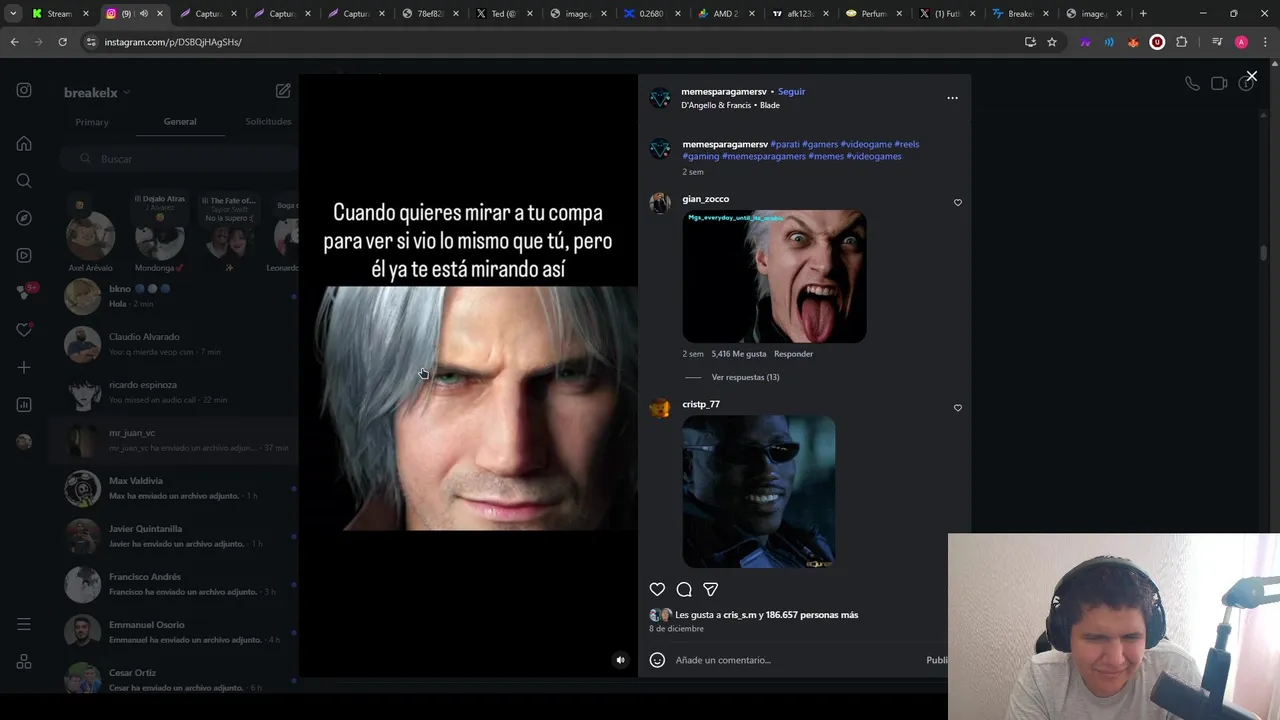Share the post with the paper plane icon
The height and width of the screenshot is (720, 1280).
710,589
